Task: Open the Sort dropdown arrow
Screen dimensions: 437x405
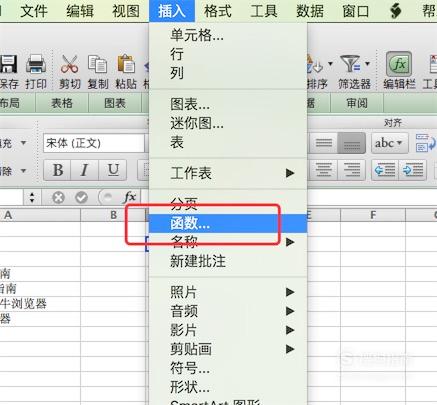Action: 330,63
